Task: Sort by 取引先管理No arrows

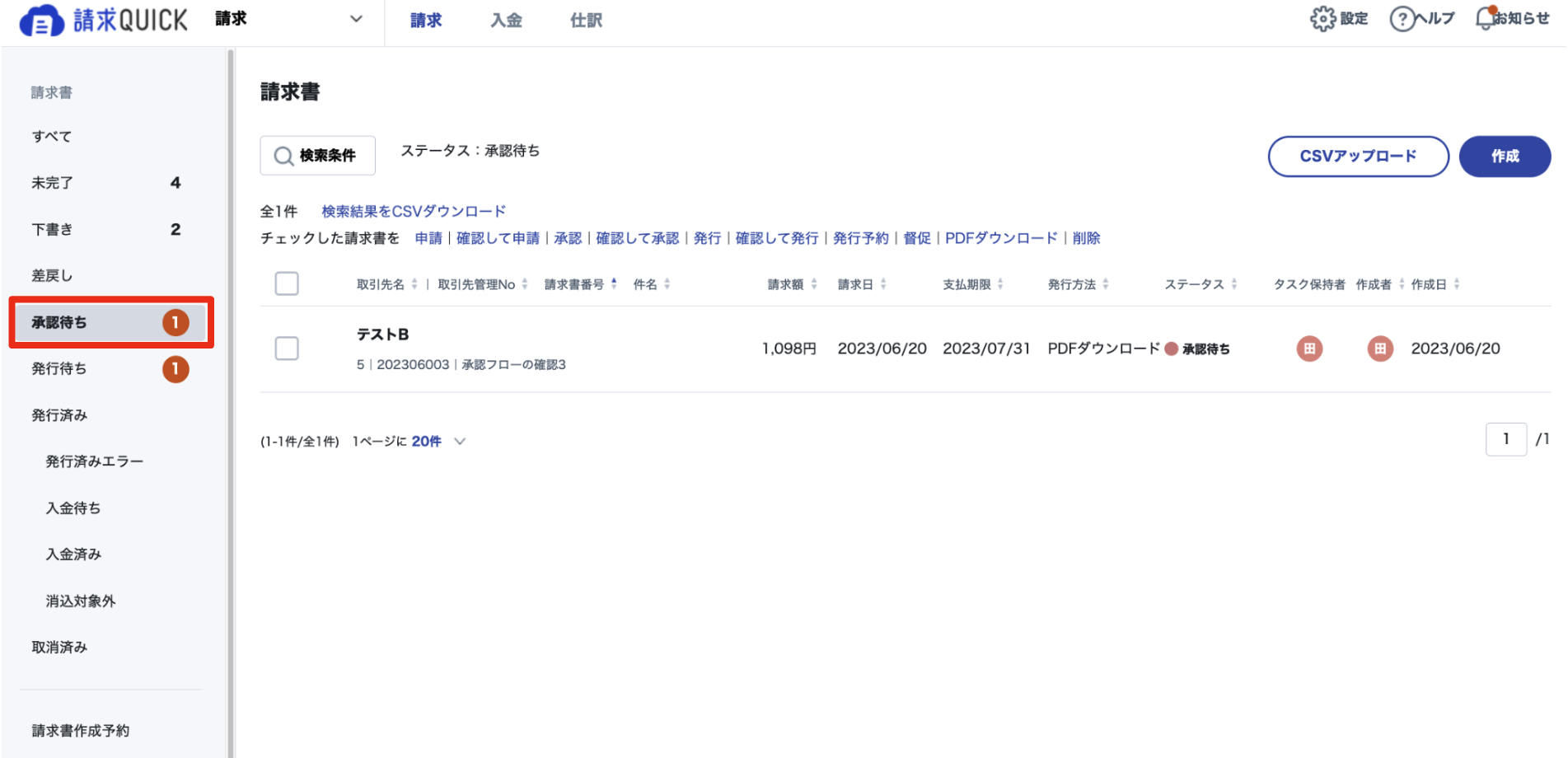Action: (x=525, y=284)
